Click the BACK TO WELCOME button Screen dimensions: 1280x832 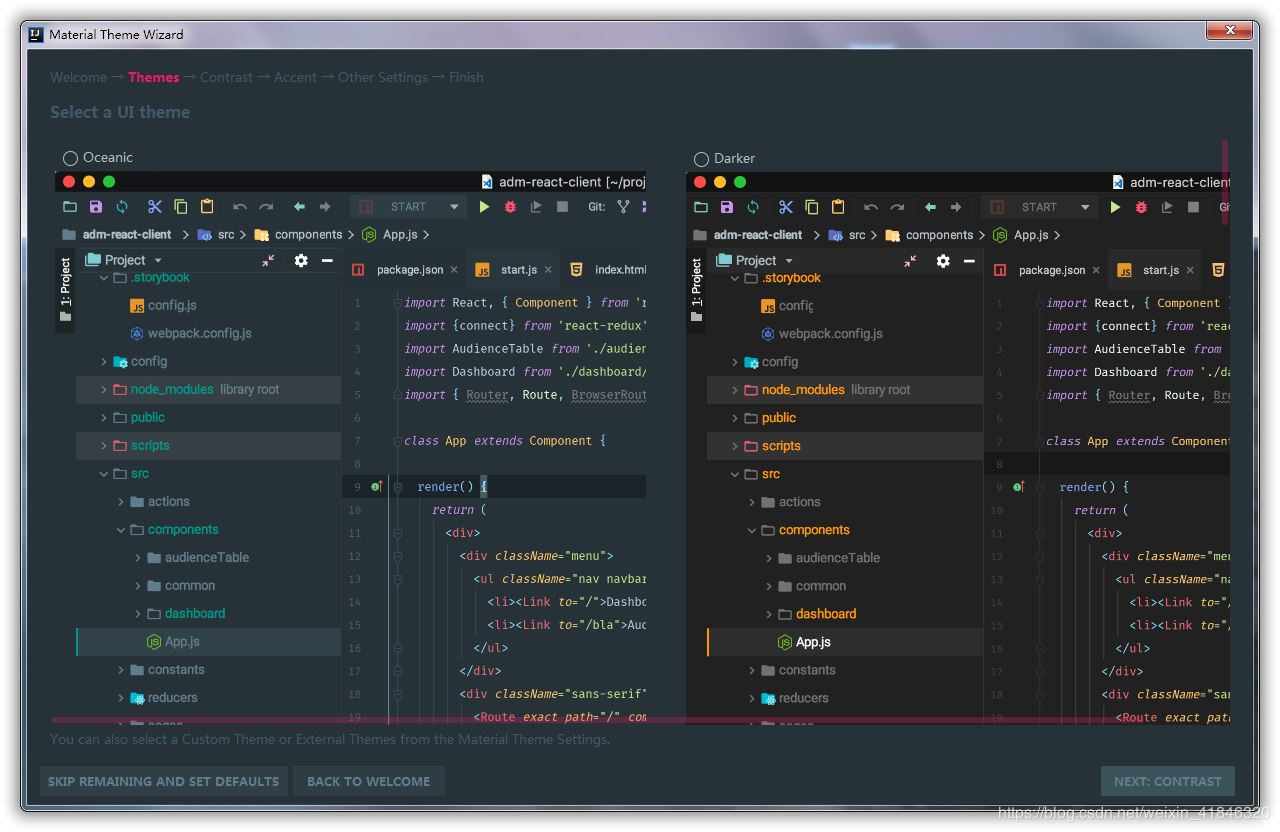tap(368, 781)
